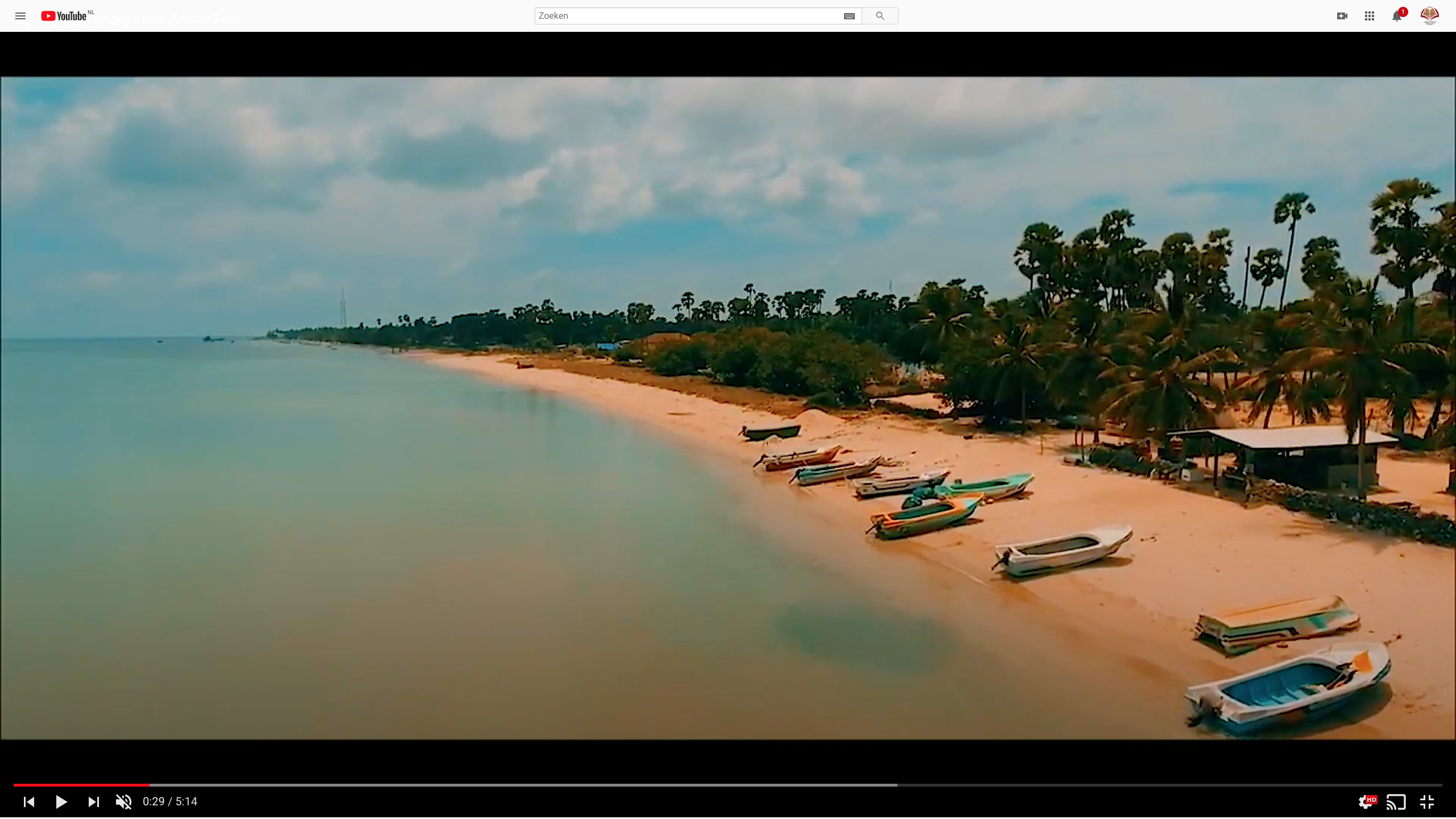Open the account avatar menu
Viewport: 1456px width, 819px height.
tap(1429, 16)
